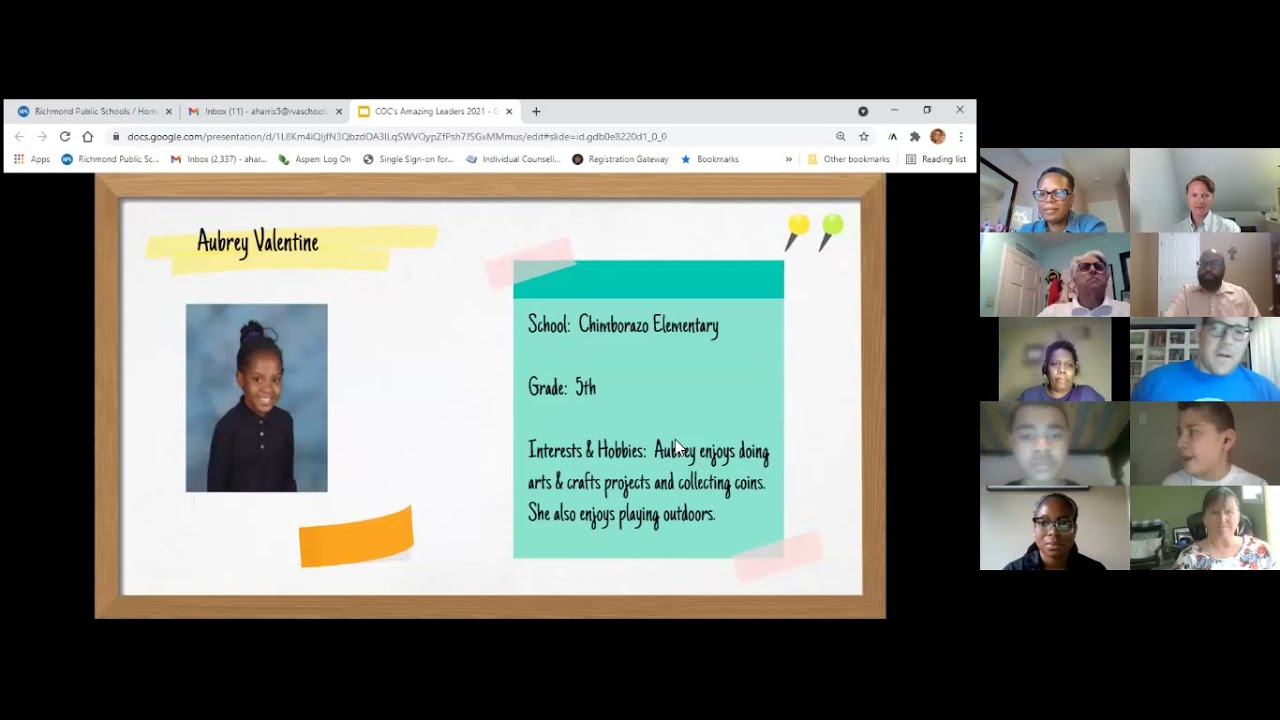This screenshot has height=720, width=1280.
Task: Select the white-haired man with glasses video tile
Action: pos(1054,275)
